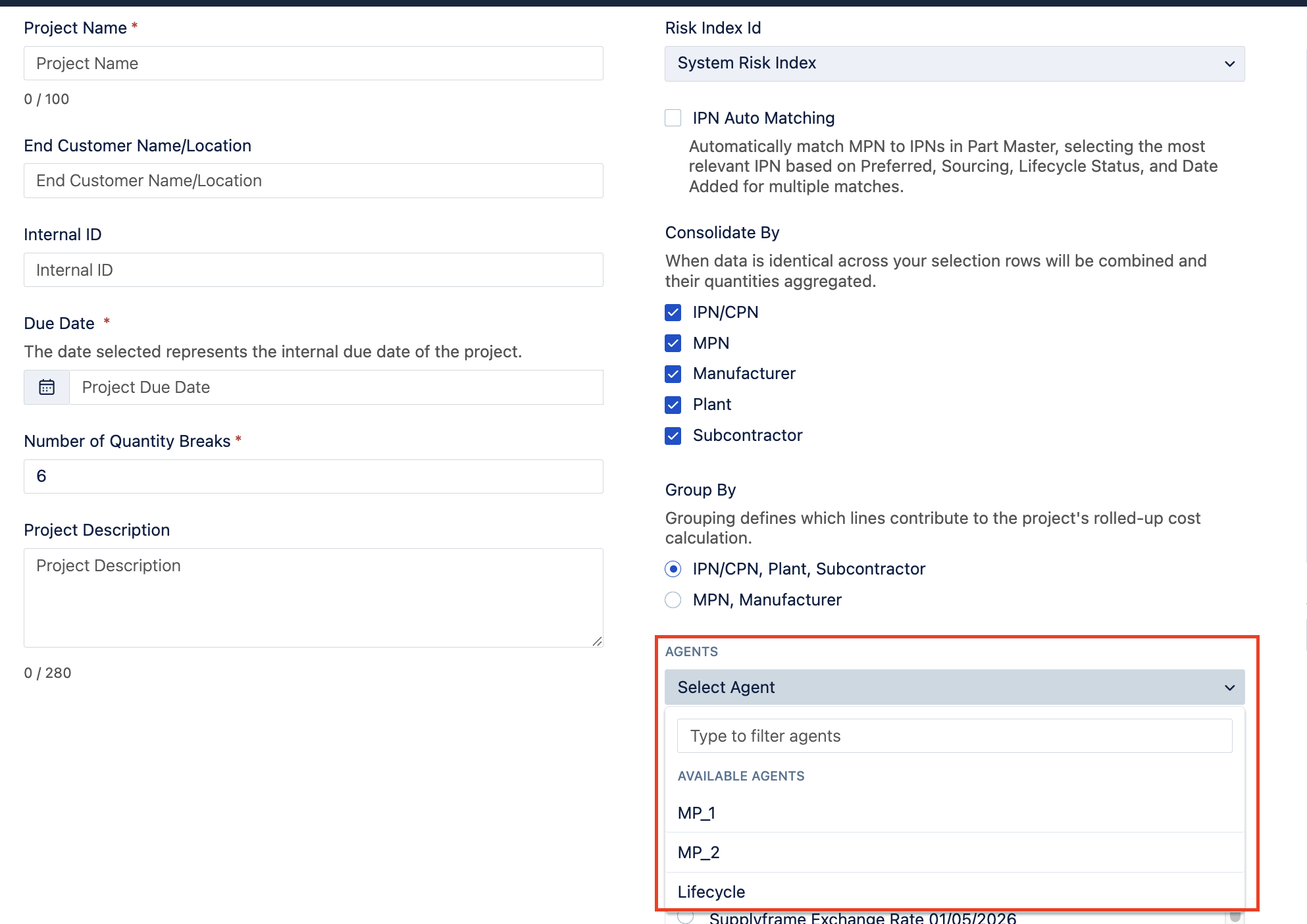1307x924 pixels.
Task: Disable Subcontractor consolidation checkbox
Action: (x=673, y=436)
